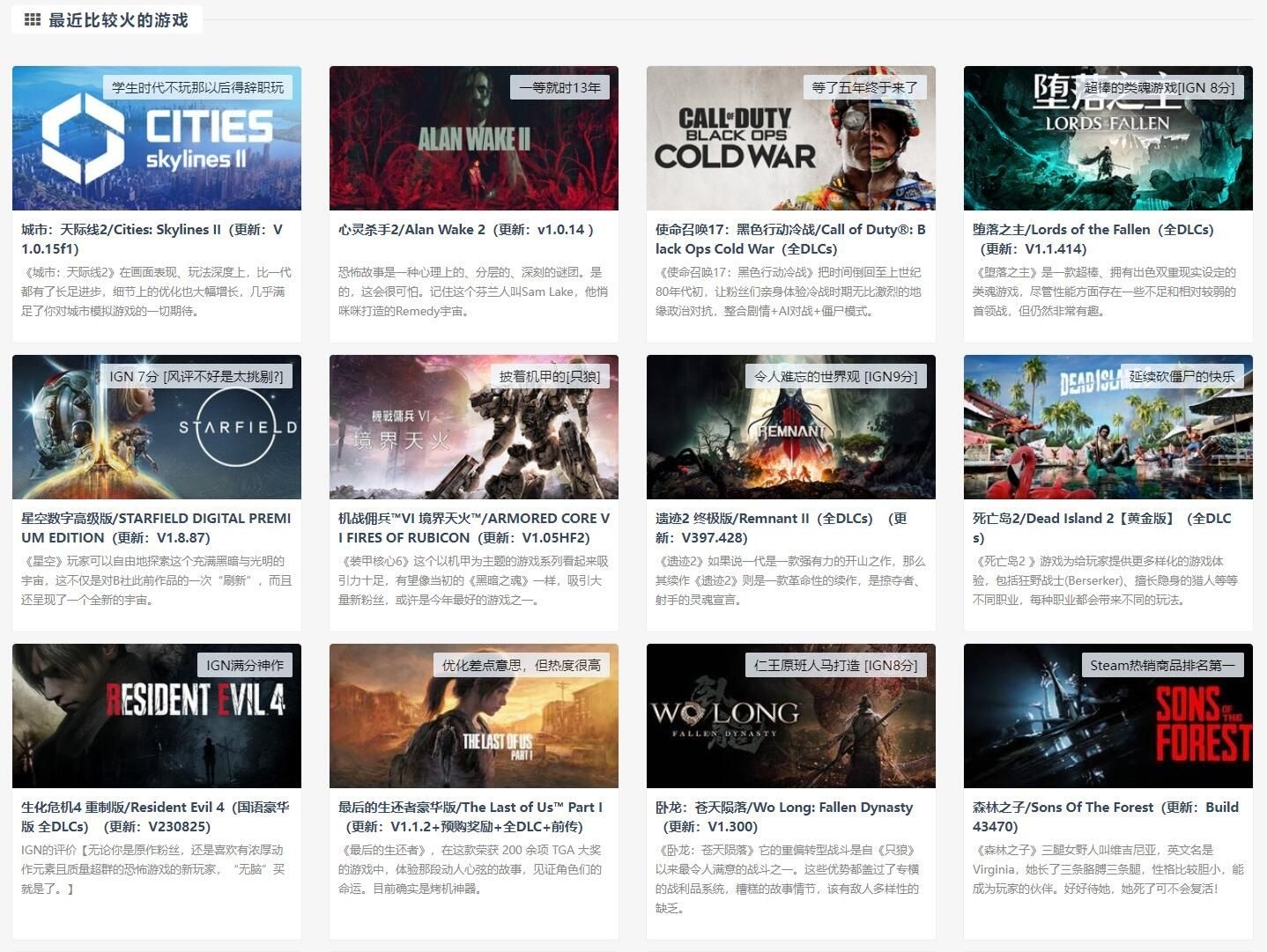Viewport: 1267px width, 952px height.
Task: Click the 'Steam热销商品排名第一' tag label
Action: [1162, 665]
